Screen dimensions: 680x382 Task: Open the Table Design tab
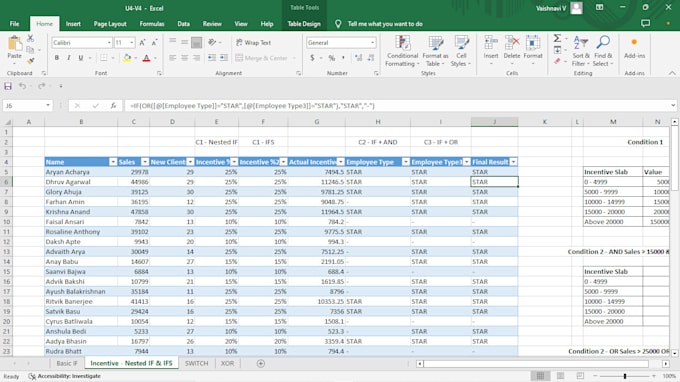coord(304,24)
